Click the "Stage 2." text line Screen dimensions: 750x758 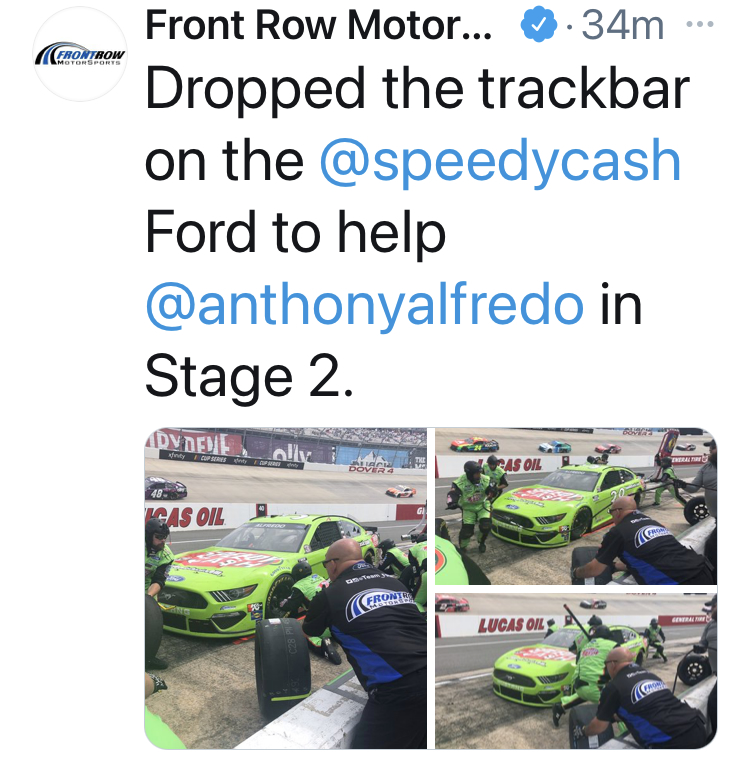pos(250,377)
